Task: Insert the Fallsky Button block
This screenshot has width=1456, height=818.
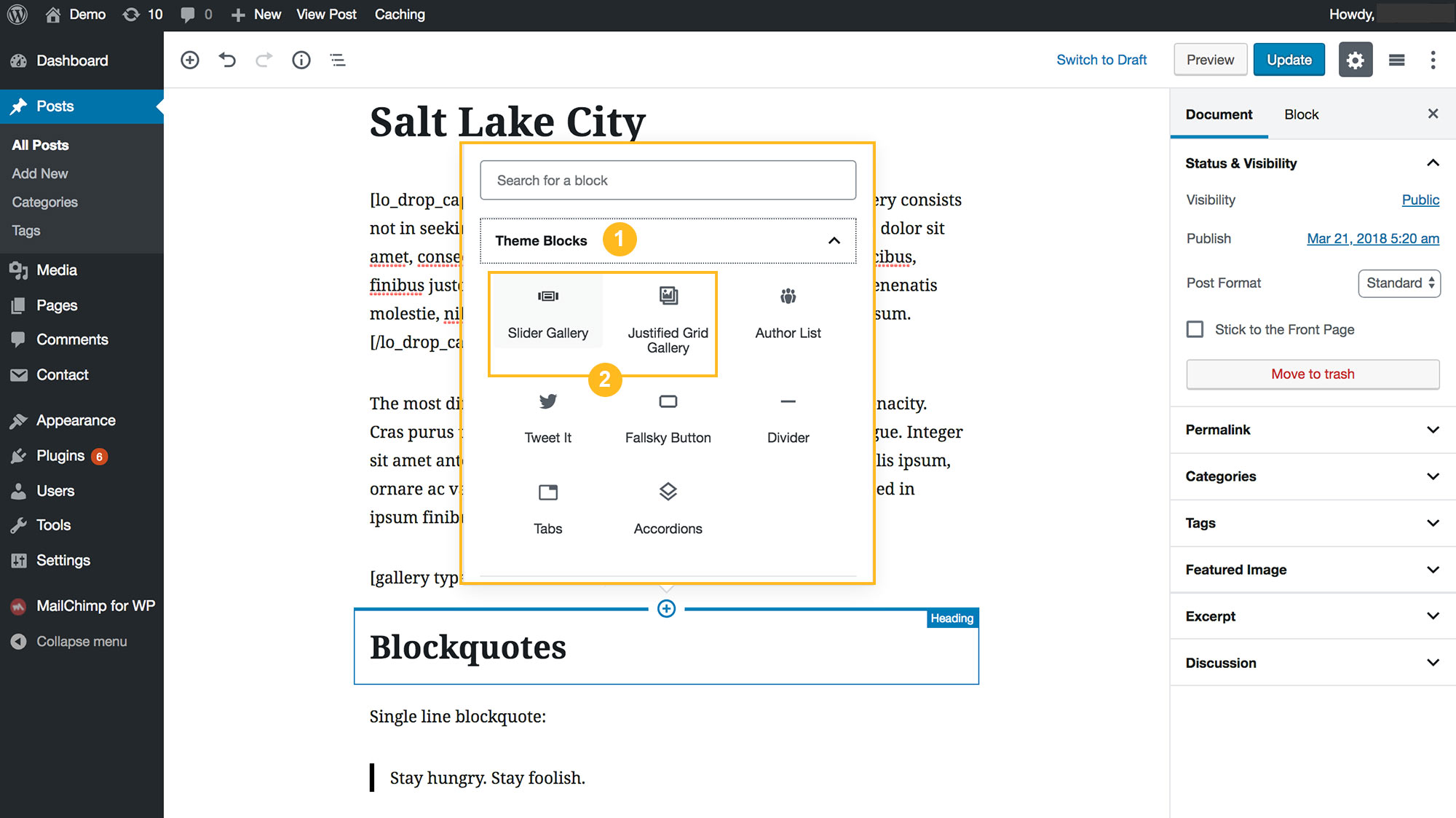Action: click(x=668, y=417)
